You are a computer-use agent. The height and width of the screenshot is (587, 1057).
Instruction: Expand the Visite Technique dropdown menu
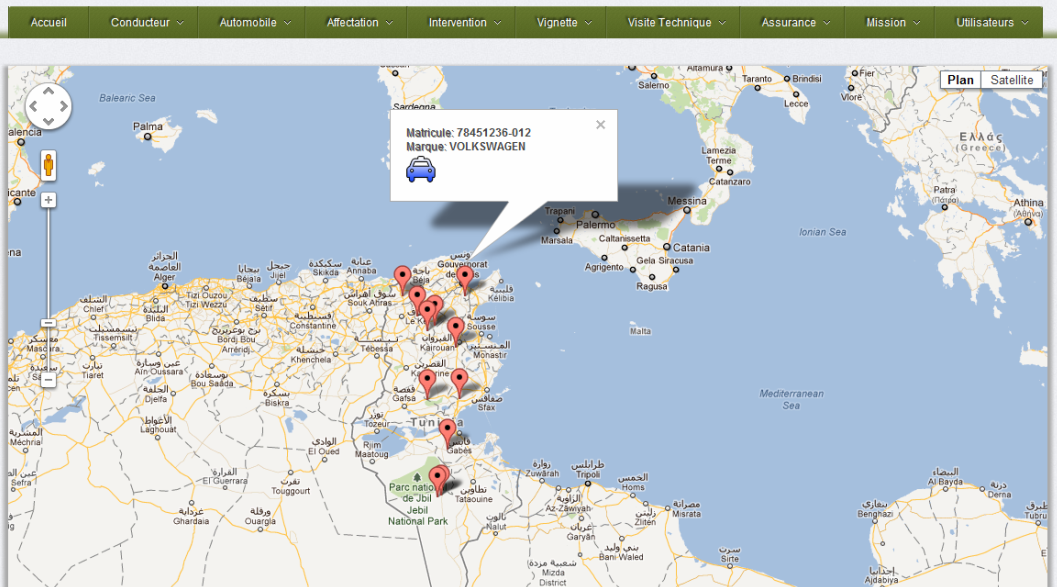(x=675, y=22)
